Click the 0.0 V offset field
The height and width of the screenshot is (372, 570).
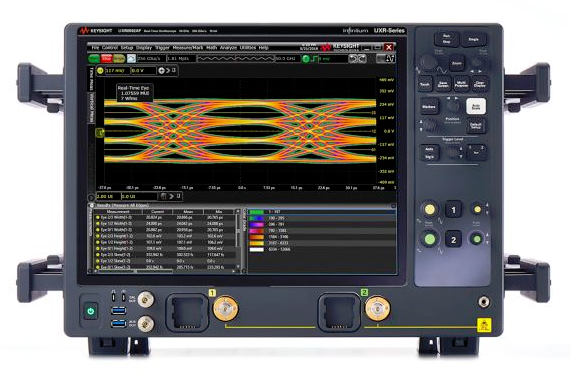(x=143, y=71)
